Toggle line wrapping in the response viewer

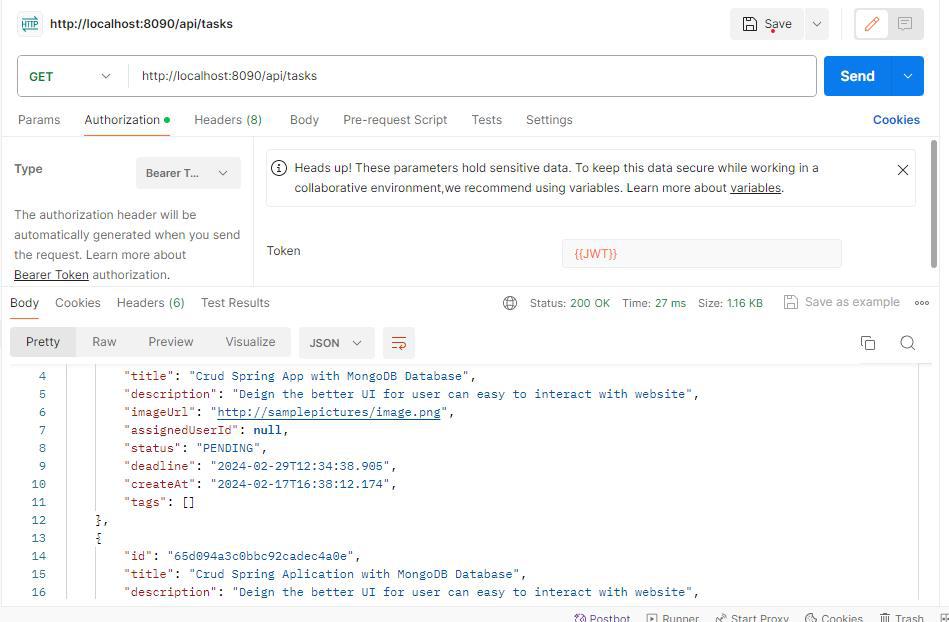pos(399,342)
